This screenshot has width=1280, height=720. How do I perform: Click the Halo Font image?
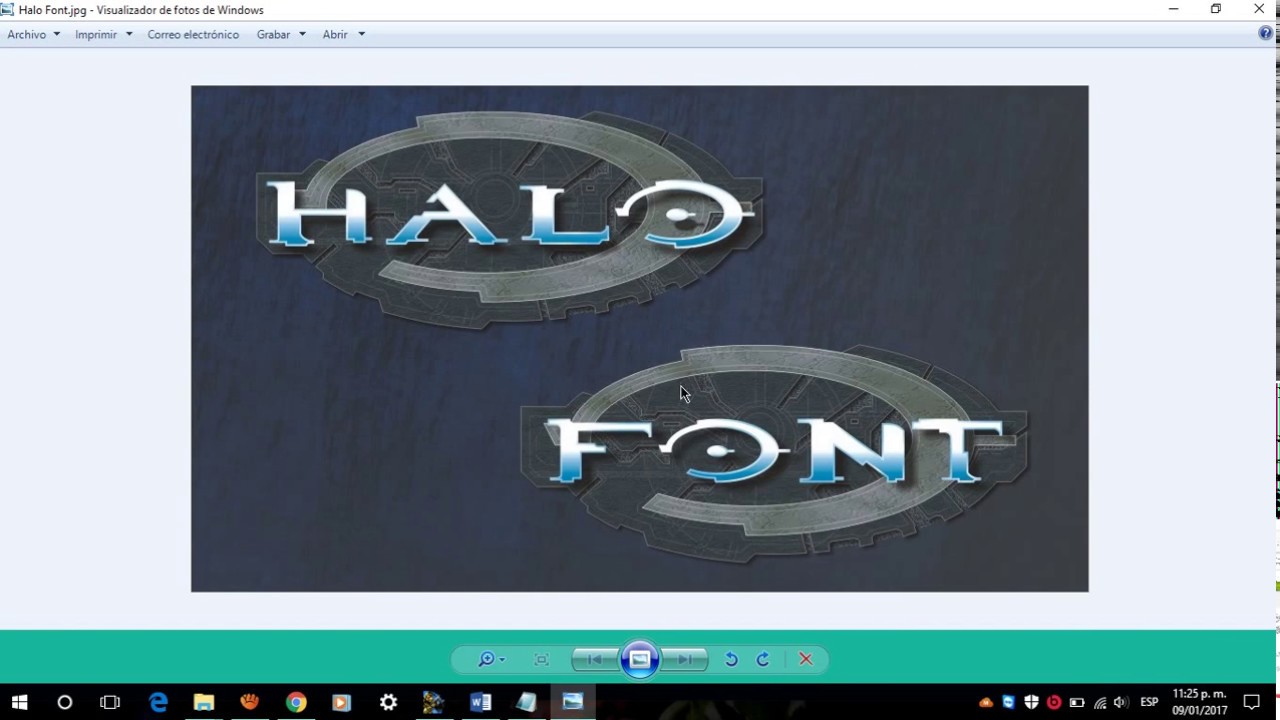tap(640, 339)
